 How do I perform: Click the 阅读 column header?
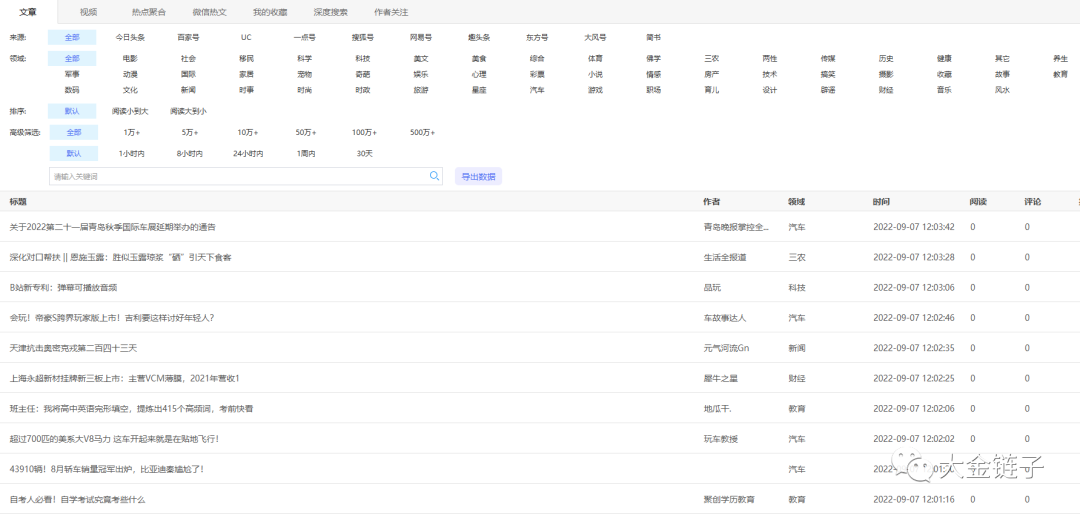(977, 202)
